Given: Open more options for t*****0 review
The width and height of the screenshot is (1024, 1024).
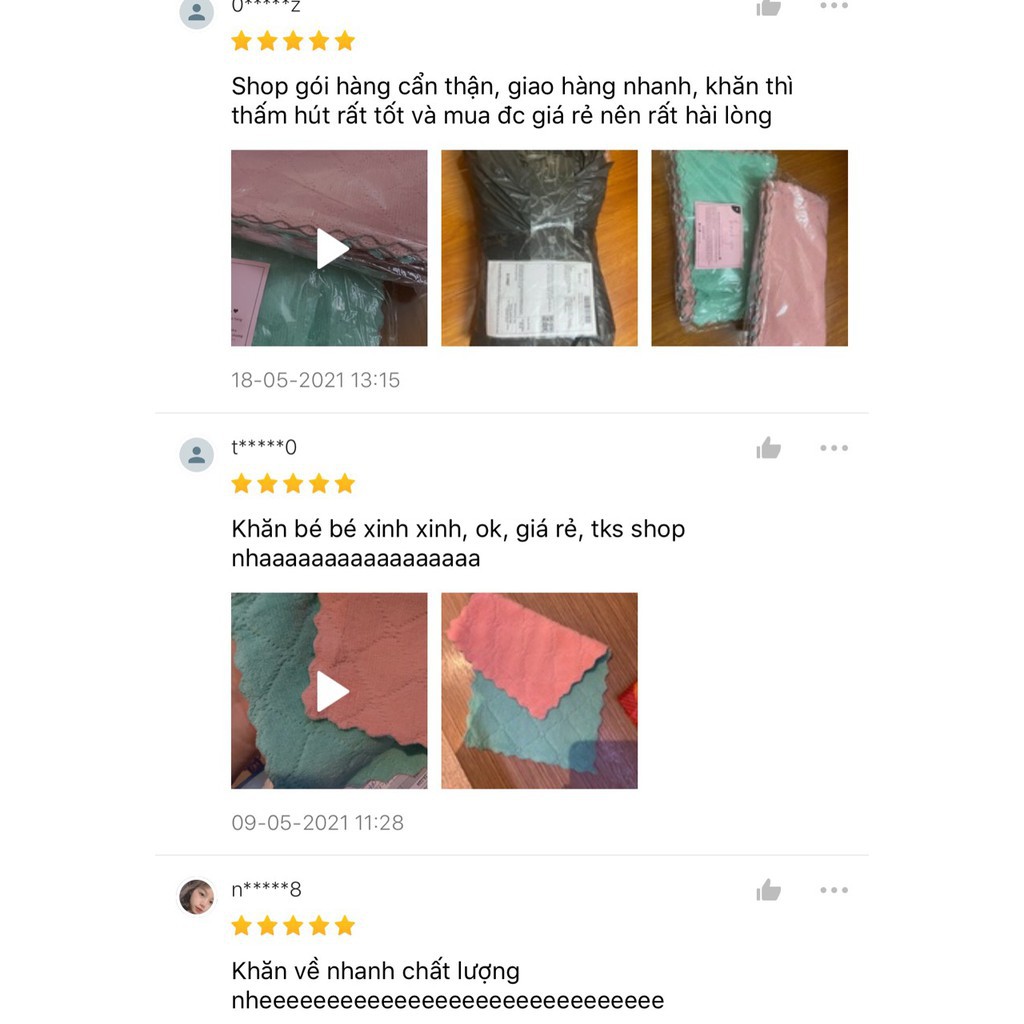Looking at the screenshot, I should 834,448.
